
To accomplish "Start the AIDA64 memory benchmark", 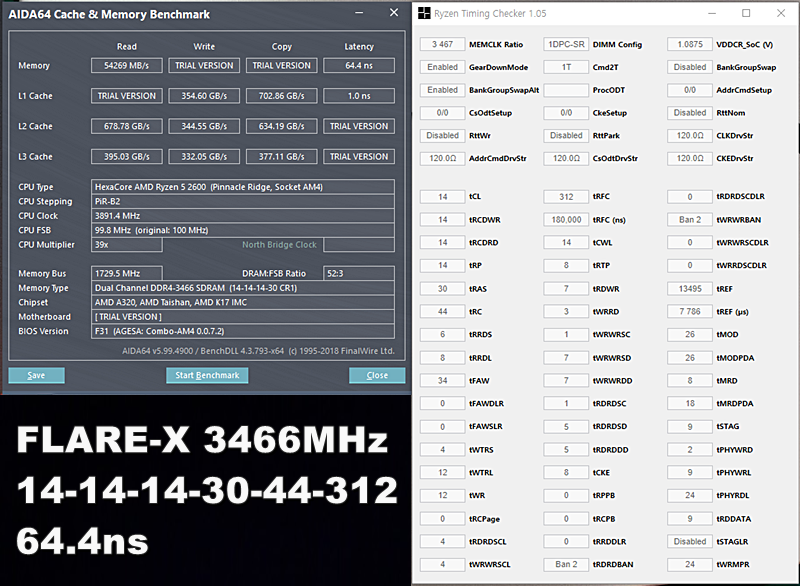I will (207, 375).
